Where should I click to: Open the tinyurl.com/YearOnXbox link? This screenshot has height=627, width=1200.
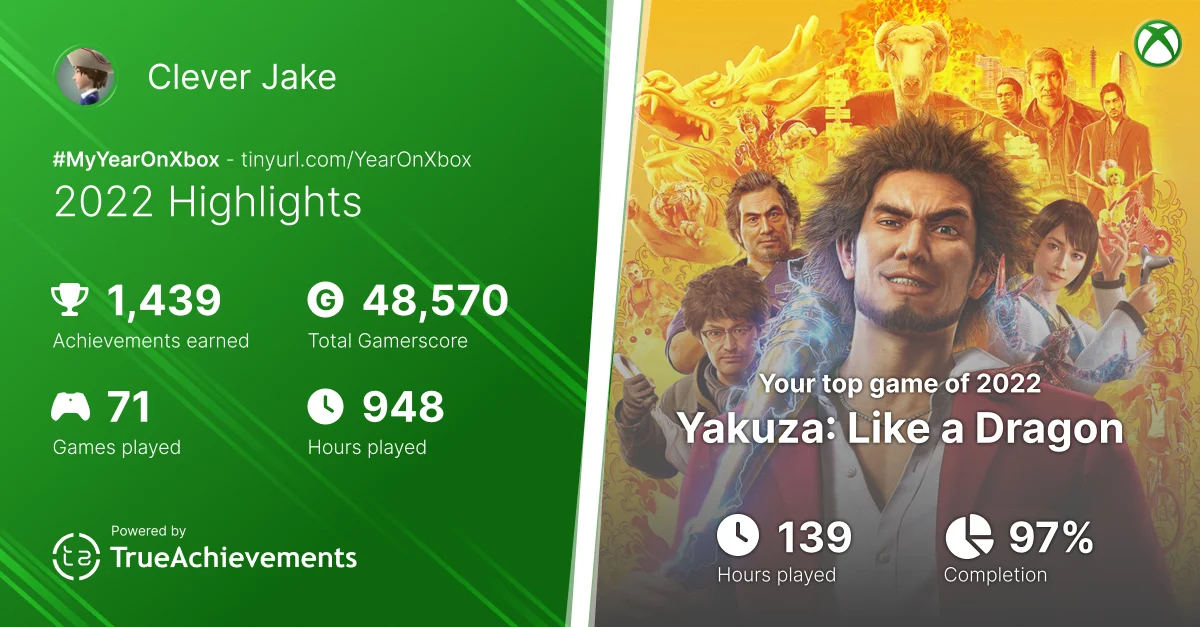click(356, 159)
